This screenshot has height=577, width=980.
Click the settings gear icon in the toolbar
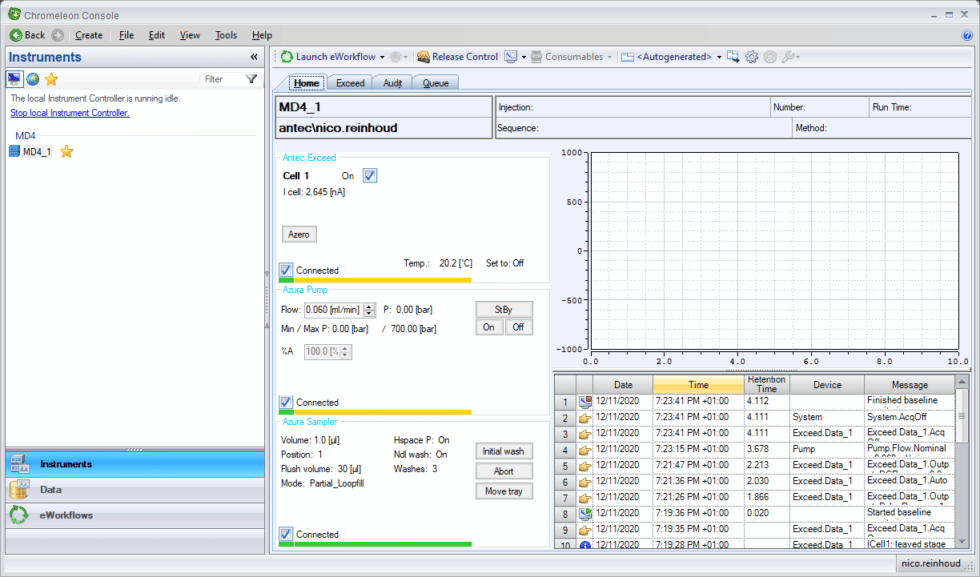(x=752, y=57)
